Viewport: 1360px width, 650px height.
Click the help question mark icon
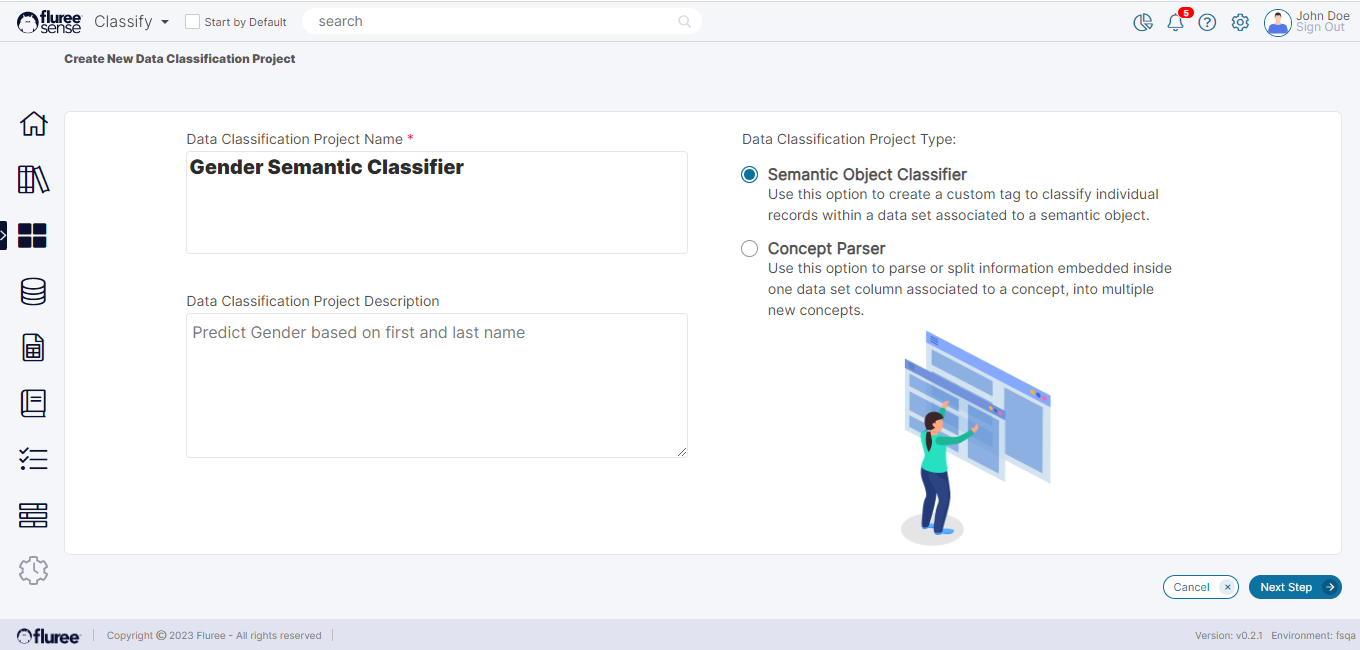pyautogui.click(x=1207, y=22)
